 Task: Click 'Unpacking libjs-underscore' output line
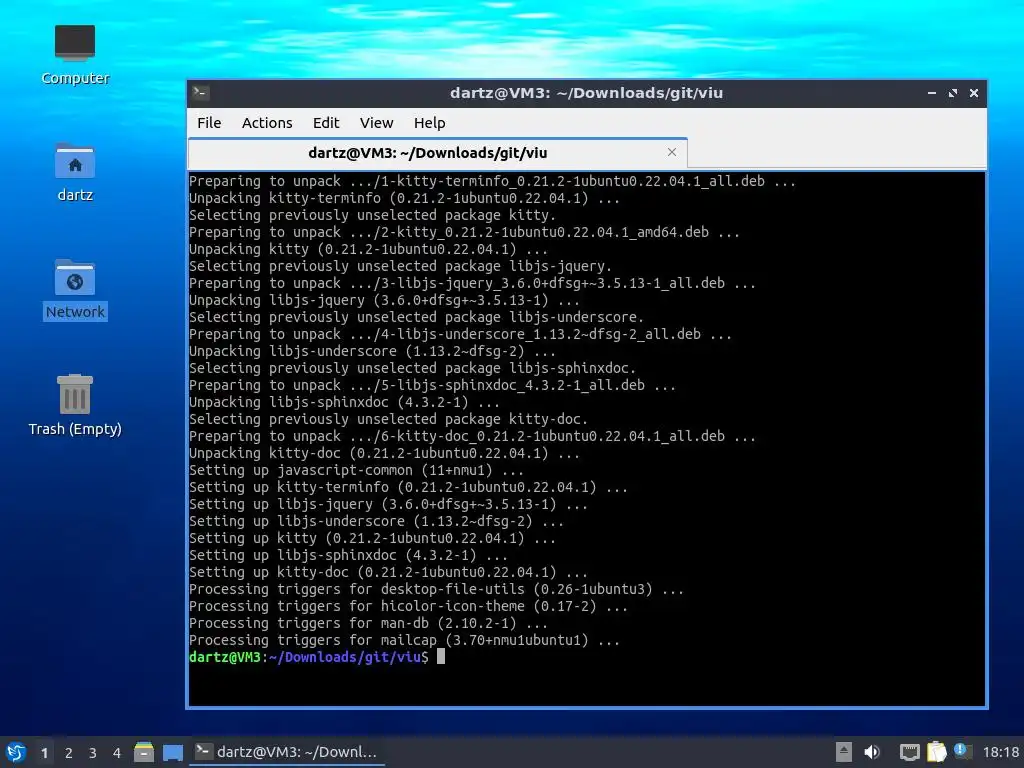click(372, 351)
